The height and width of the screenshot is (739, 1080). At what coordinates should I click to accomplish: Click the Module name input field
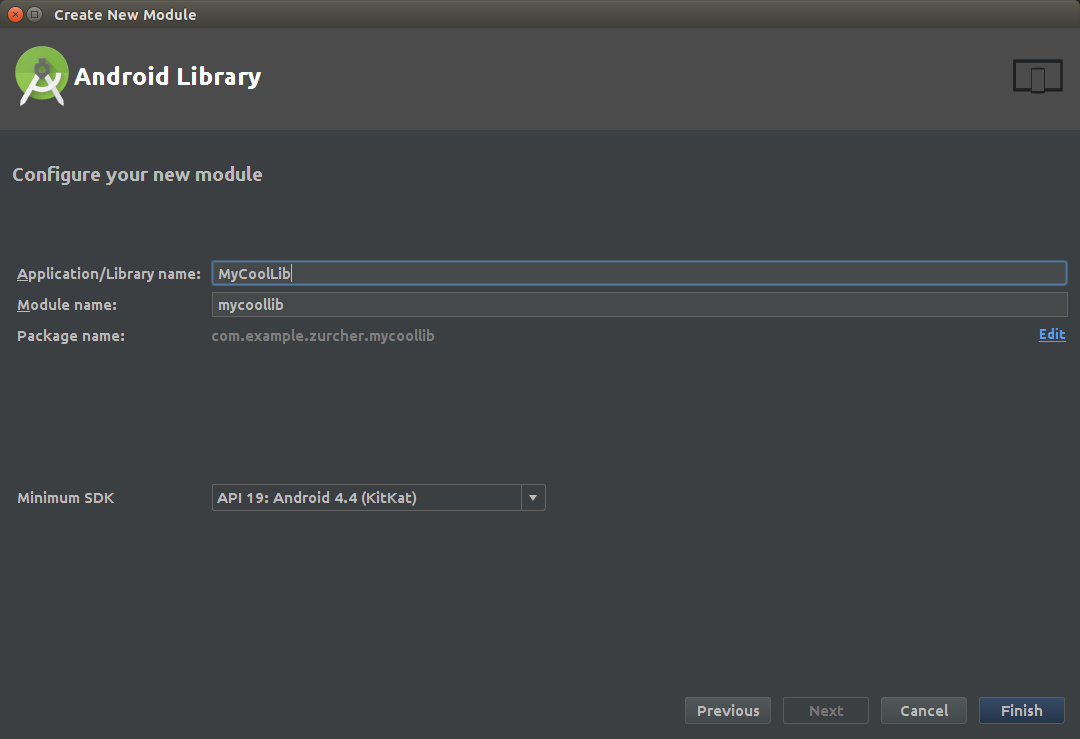(x=639, y=304)
